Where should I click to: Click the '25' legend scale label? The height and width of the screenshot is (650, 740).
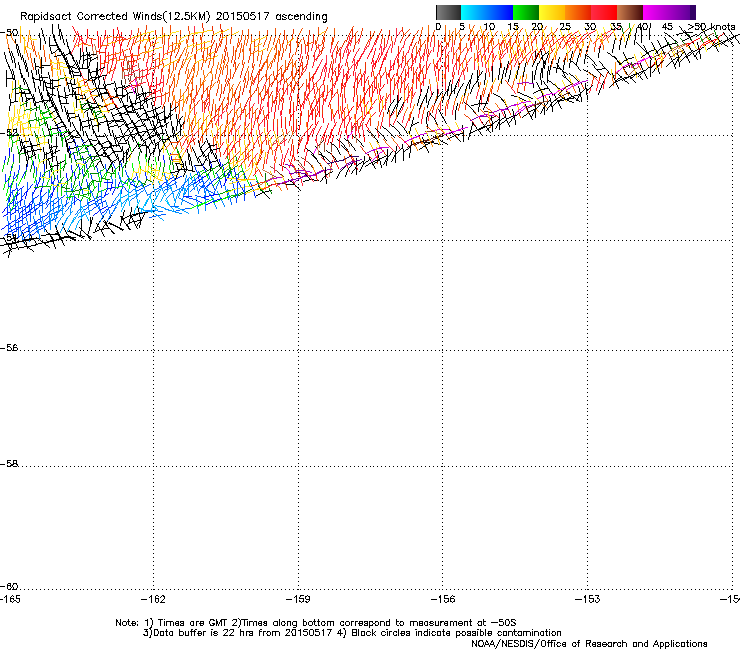point(565,26)
